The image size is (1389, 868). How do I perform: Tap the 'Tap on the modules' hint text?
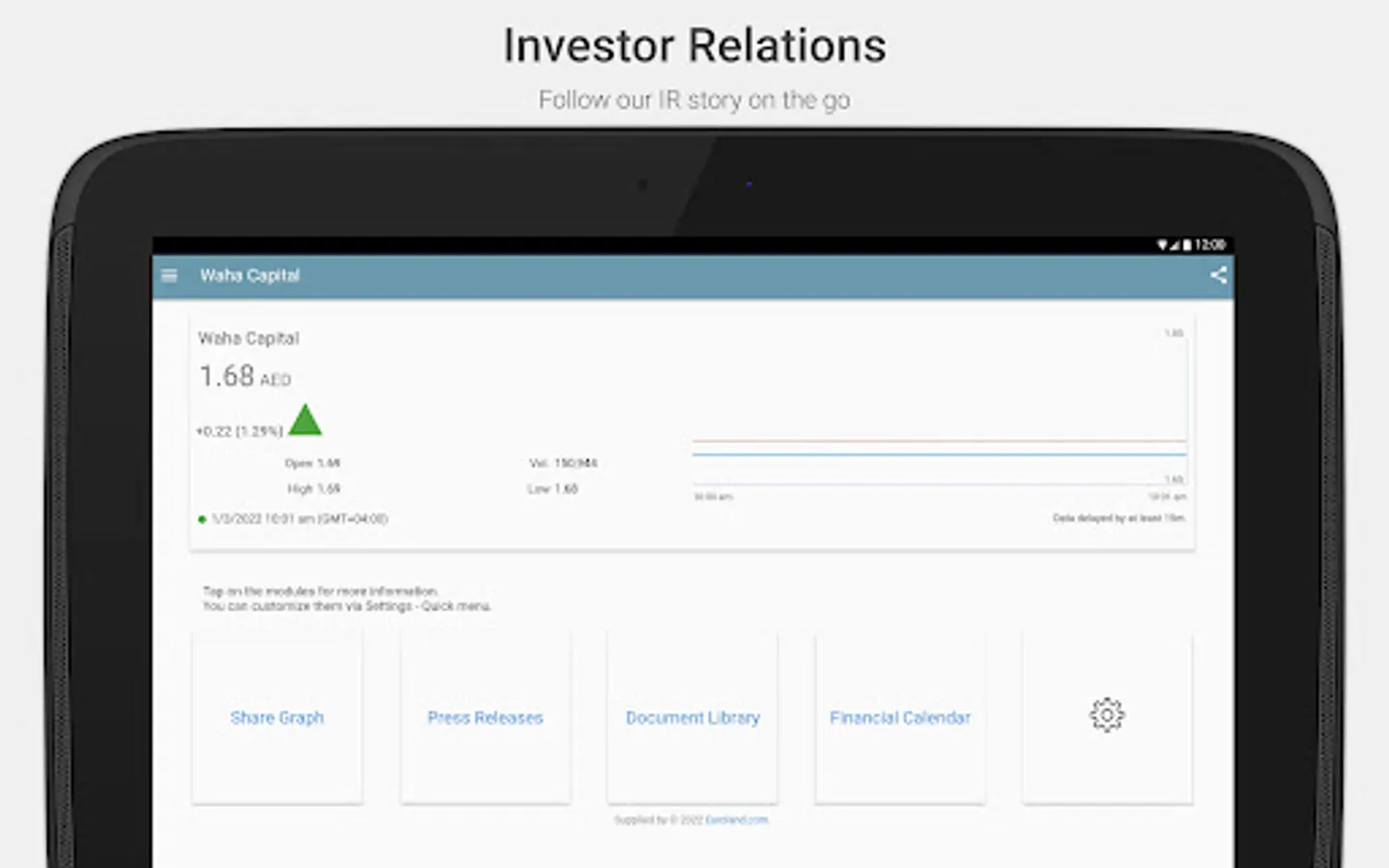pyautogui.click(x=347, y=599)
